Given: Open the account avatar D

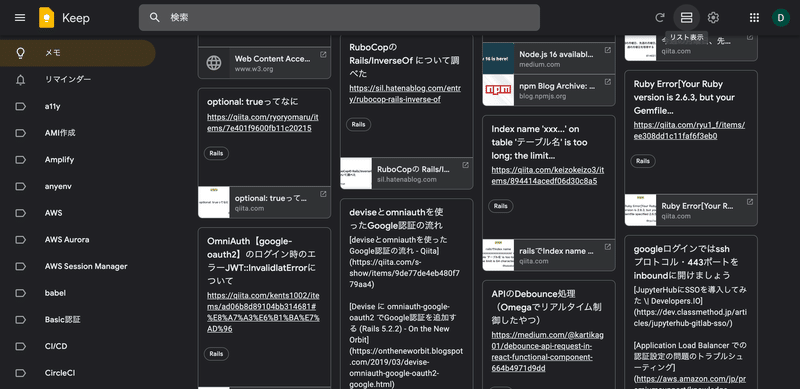Looking at the screenshot, I should (781, 18).
